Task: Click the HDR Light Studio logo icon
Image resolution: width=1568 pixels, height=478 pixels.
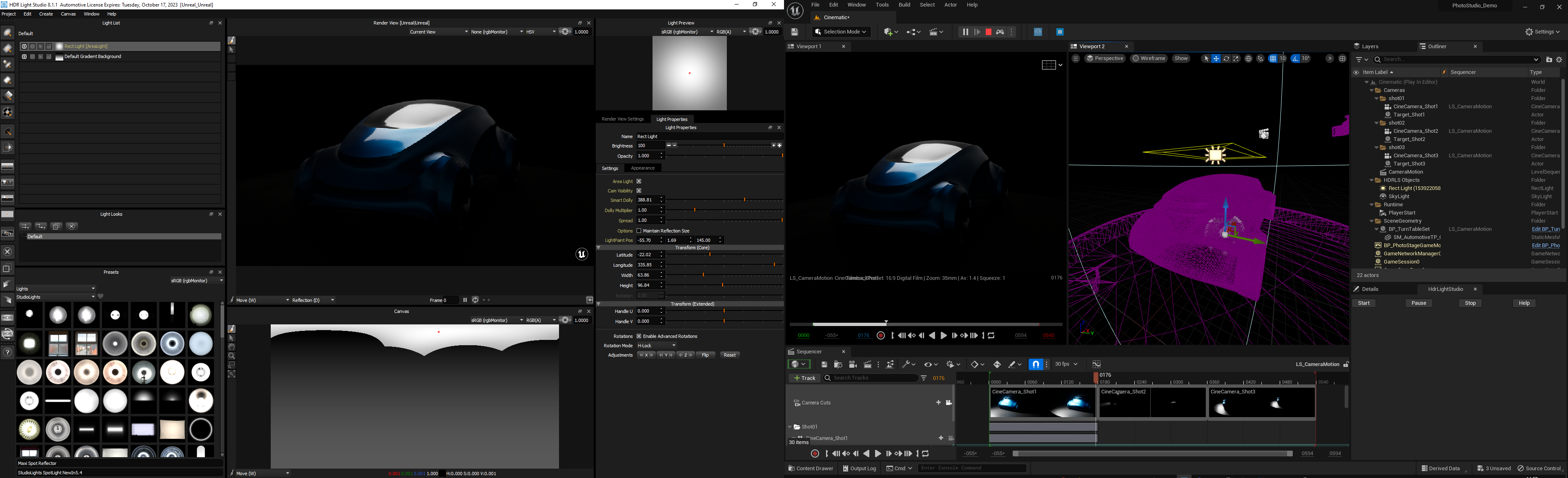Action: 4,4
